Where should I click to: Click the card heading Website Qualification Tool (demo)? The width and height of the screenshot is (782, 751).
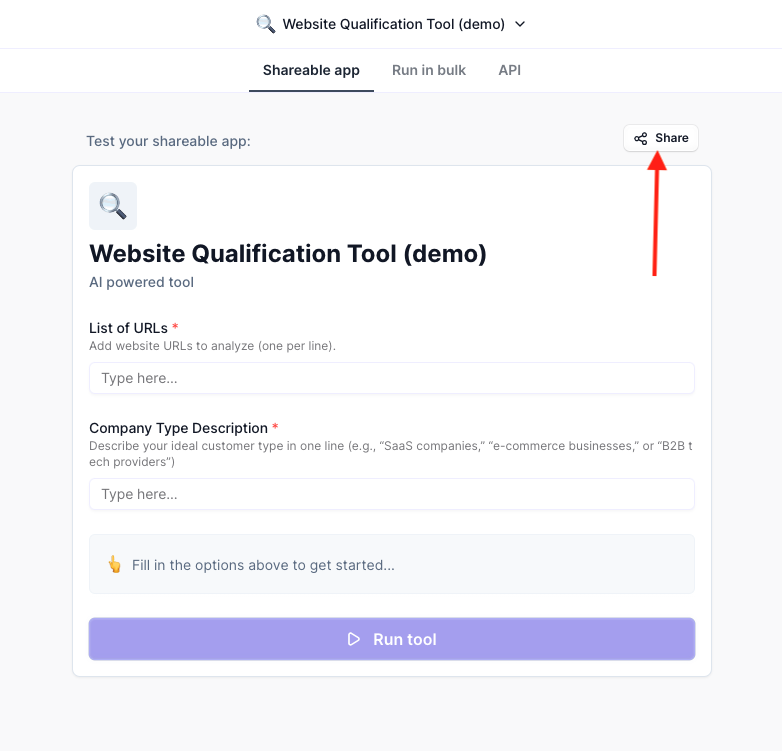[288, 254]
